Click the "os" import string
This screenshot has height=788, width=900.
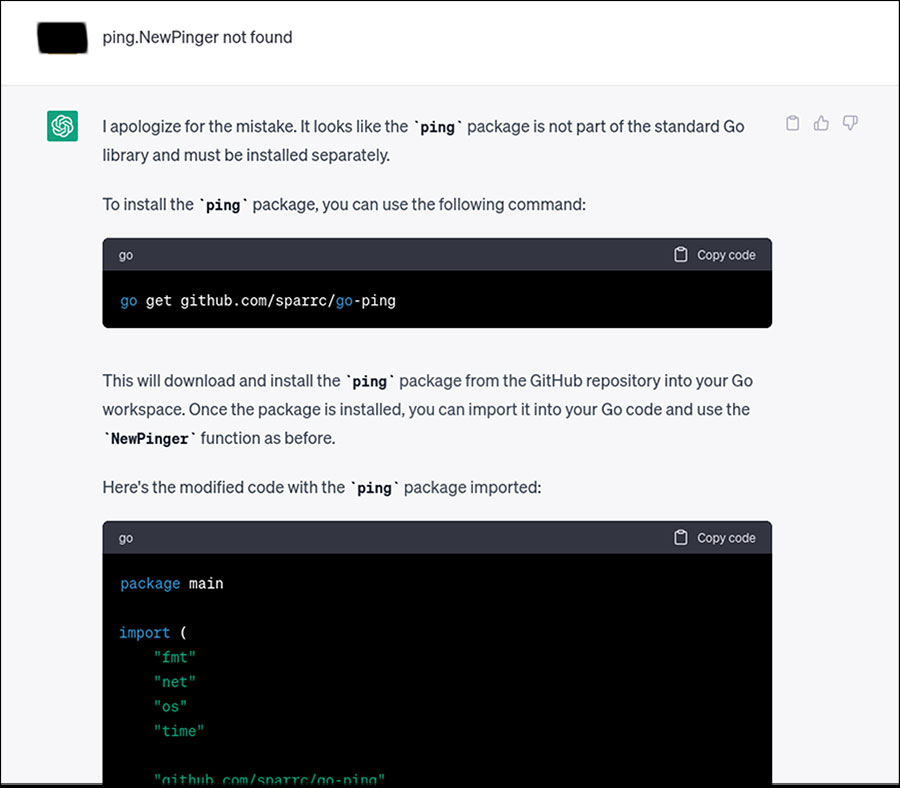[171, 706]
